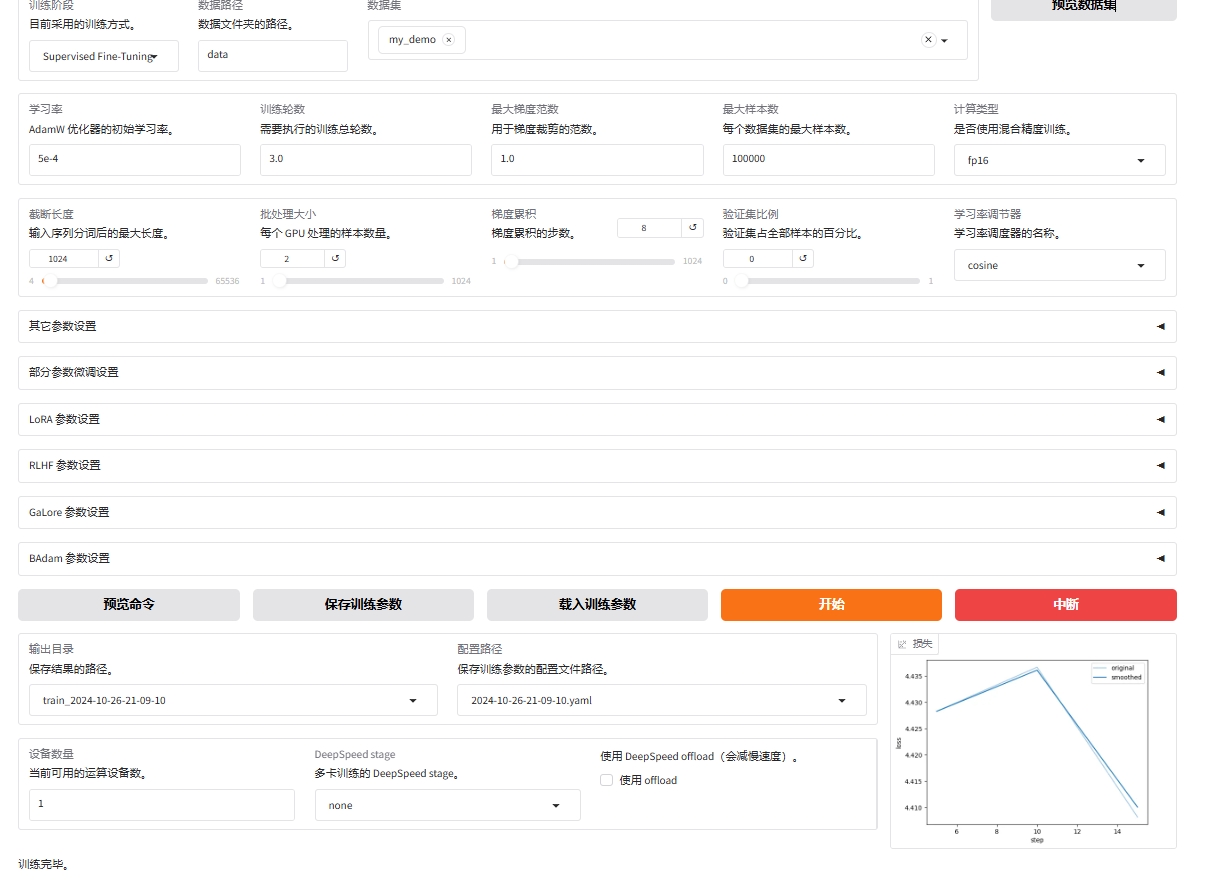Open the 输出目录 train path dropdown

233,701
